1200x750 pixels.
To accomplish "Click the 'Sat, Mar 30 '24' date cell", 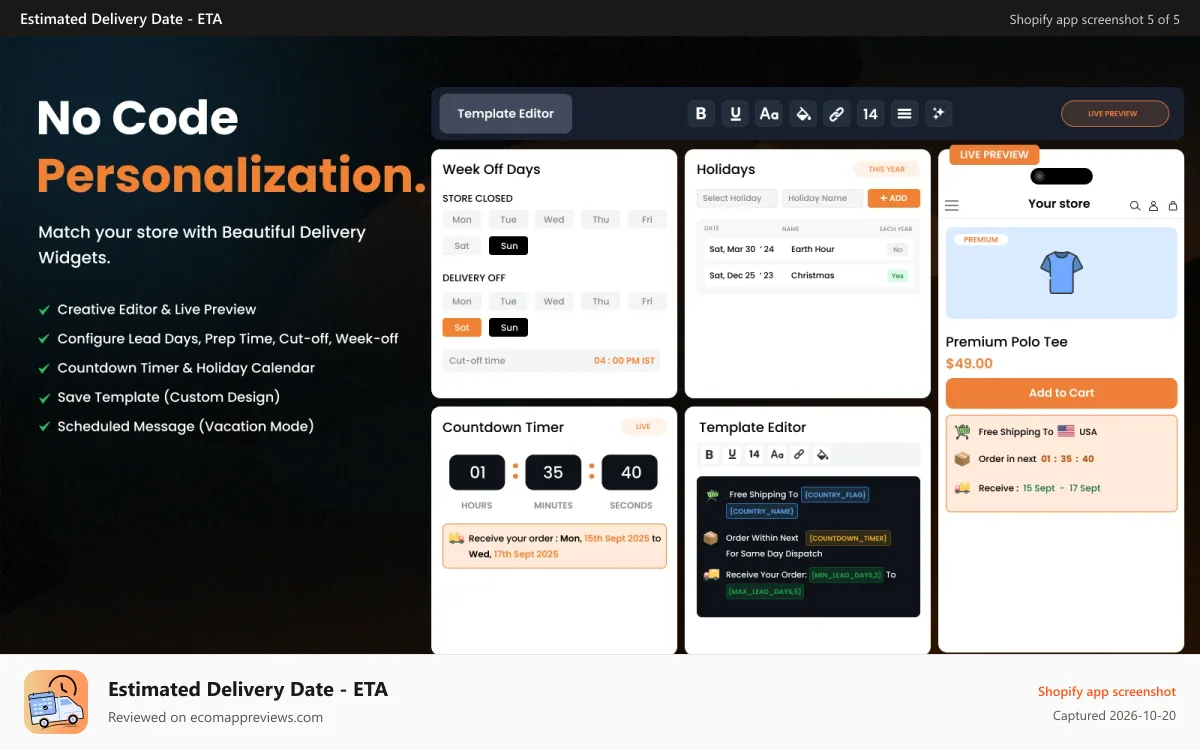I will [741, 249].
